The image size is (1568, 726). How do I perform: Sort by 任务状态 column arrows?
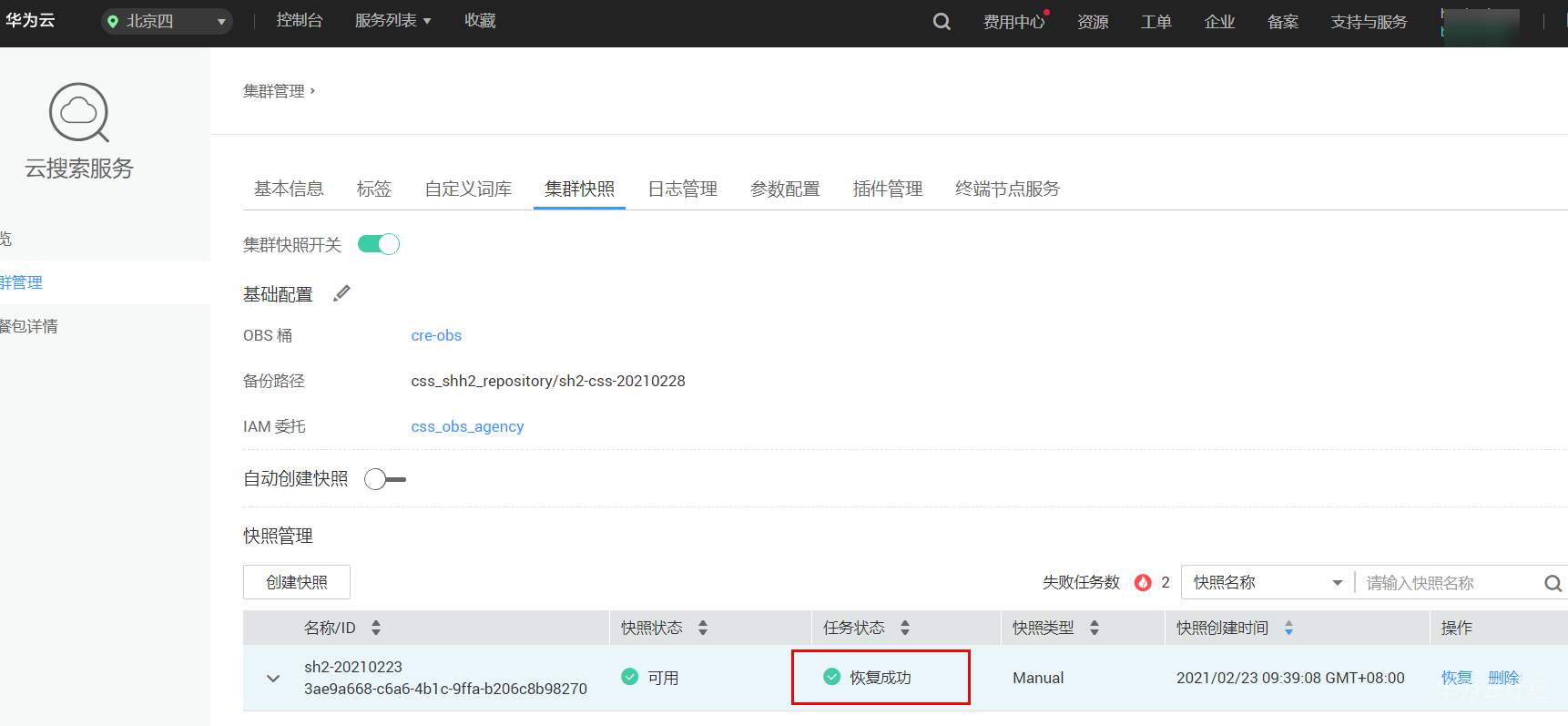click(x=905, y=628)
